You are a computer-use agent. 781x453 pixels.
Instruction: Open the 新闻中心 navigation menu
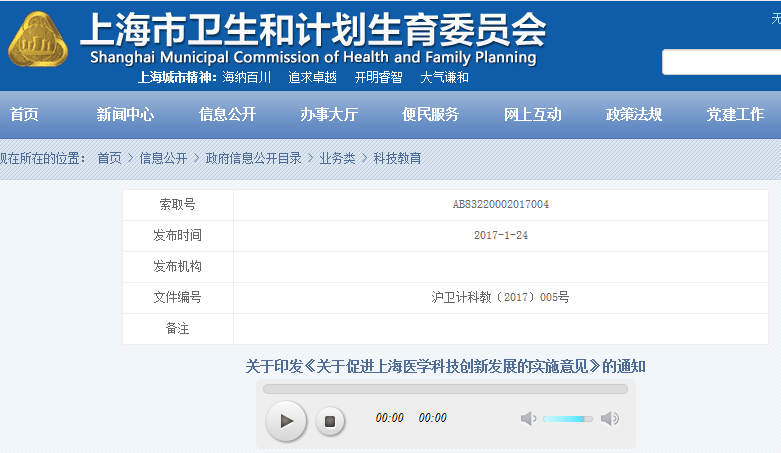click(x=125, y=115)
